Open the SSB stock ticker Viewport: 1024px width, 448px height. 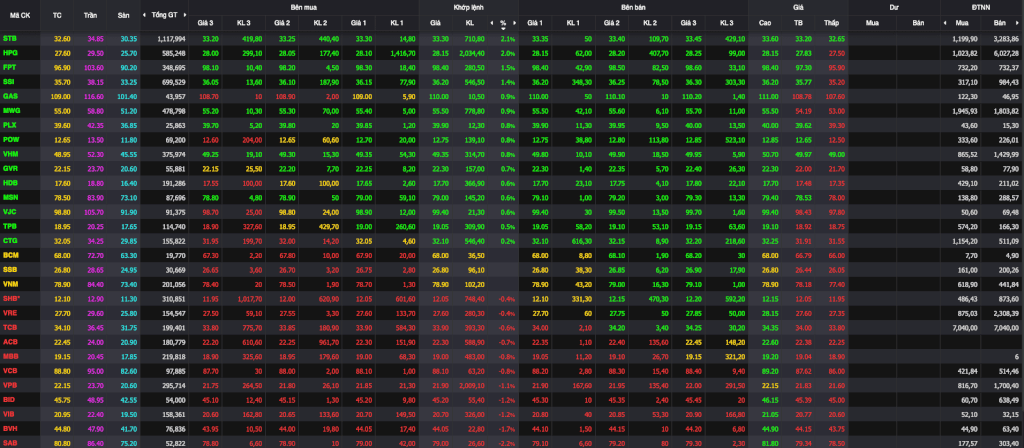[10, 269]
